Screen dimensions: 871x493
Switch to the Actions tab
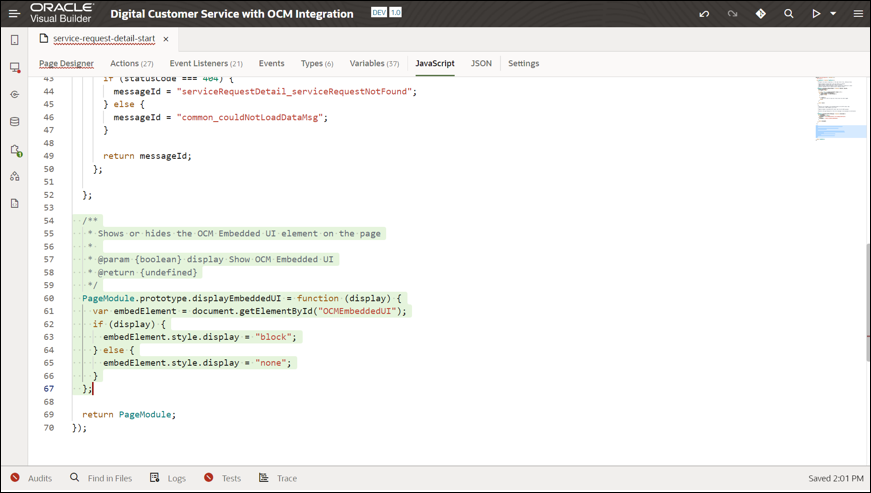click(132, 63)
